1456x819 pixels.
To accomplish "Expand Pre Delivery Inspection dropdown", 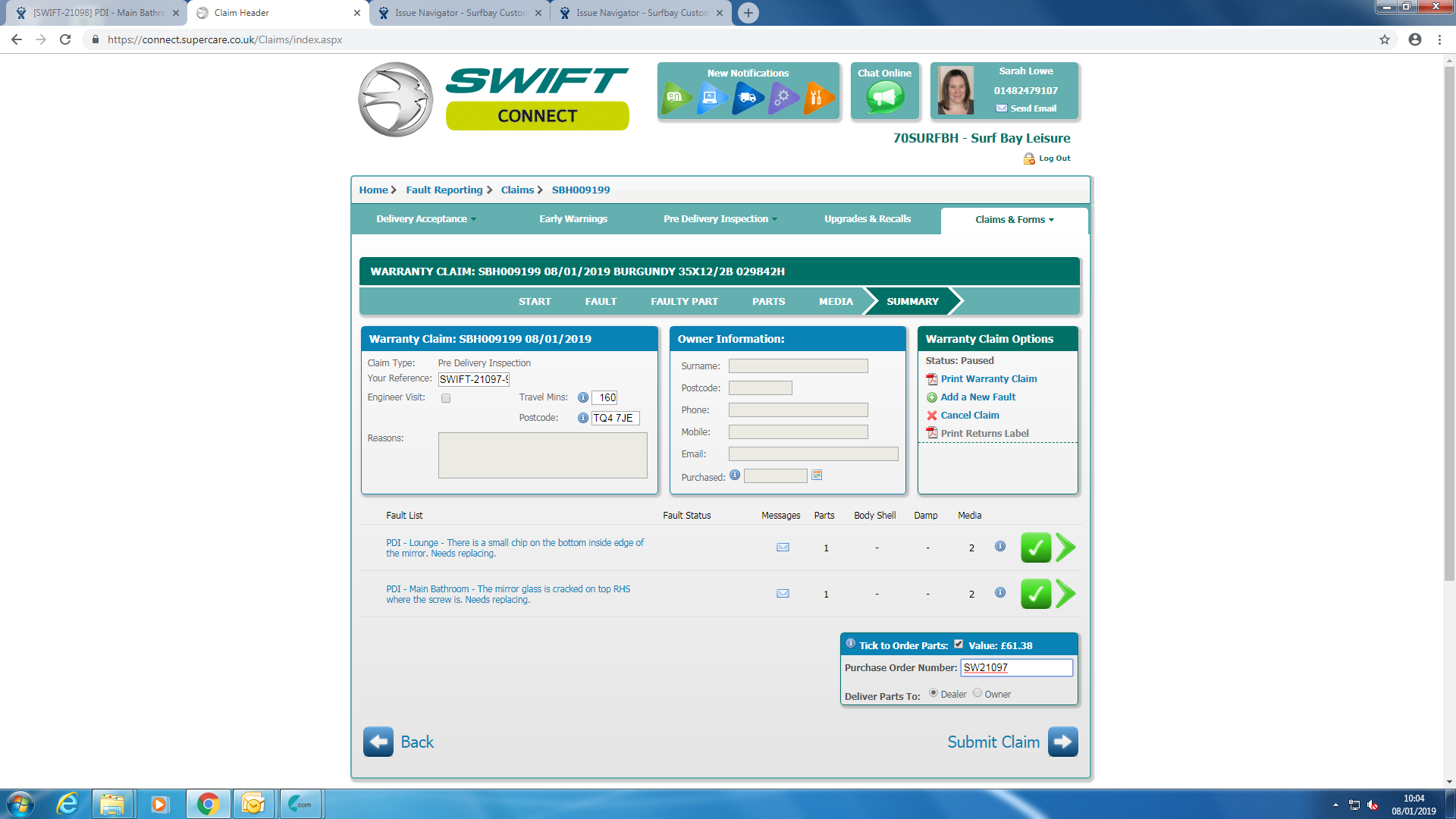I will coord(720,219).
